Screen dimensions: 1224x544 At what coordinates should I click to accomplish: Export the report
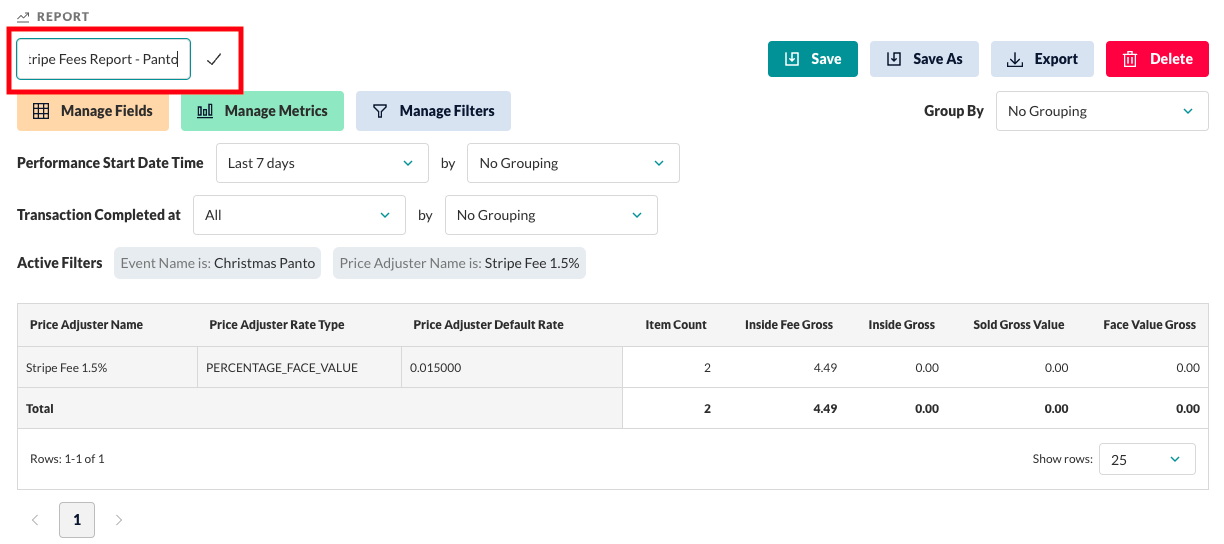click(1042, 59)
